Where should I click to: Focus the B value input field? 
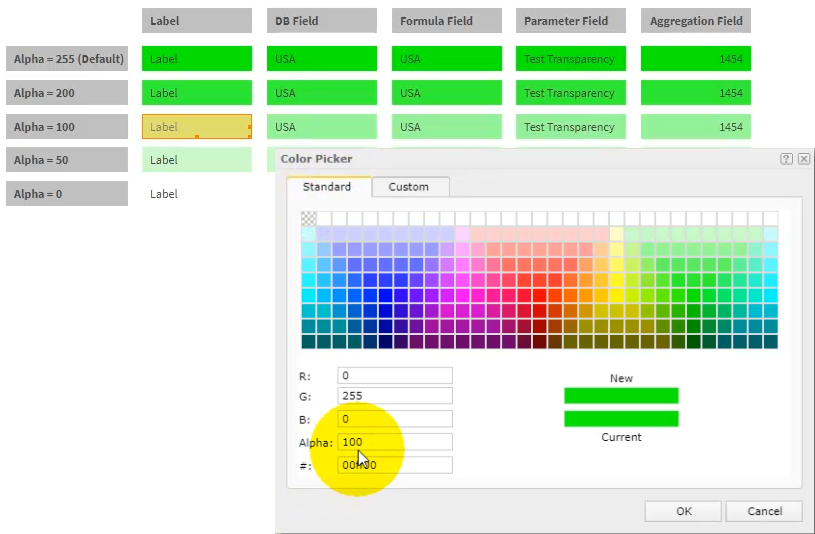click(395, 419)
